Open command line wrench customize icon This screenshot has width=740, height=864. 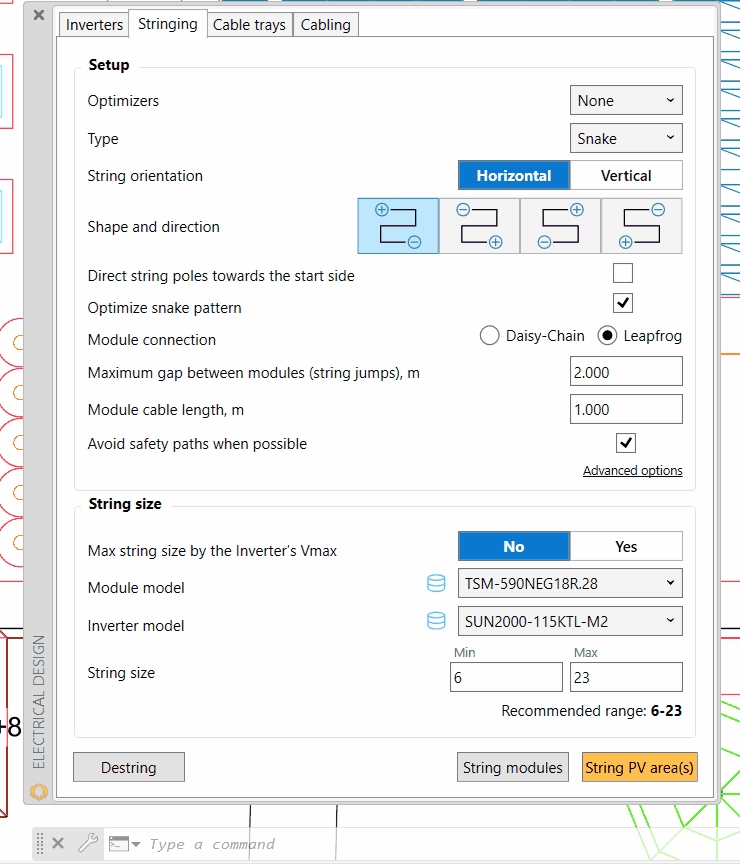(88, 843)
